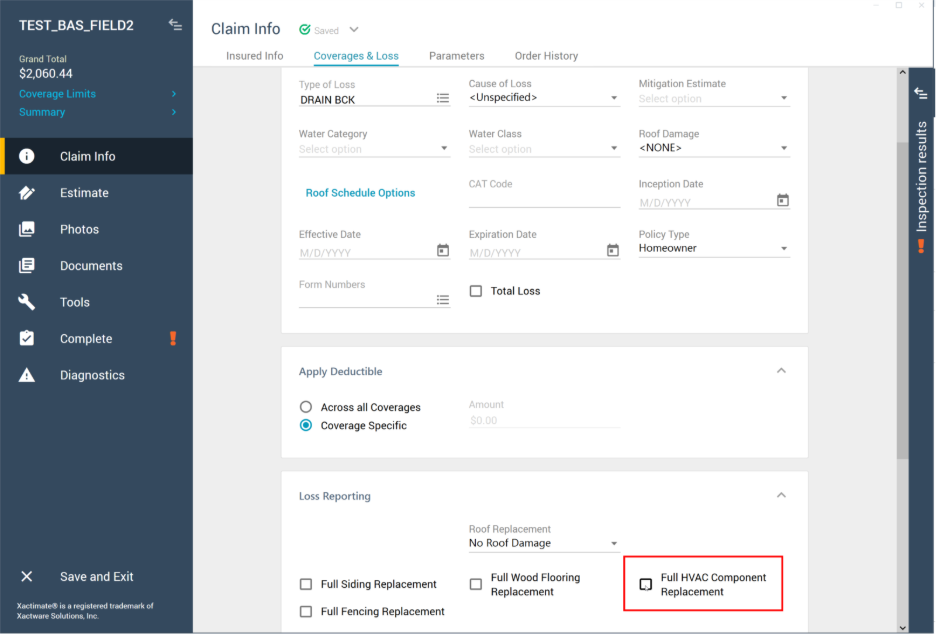Check the Total Loss checkbox
The image size is (936, 634).
coord(476,291)
